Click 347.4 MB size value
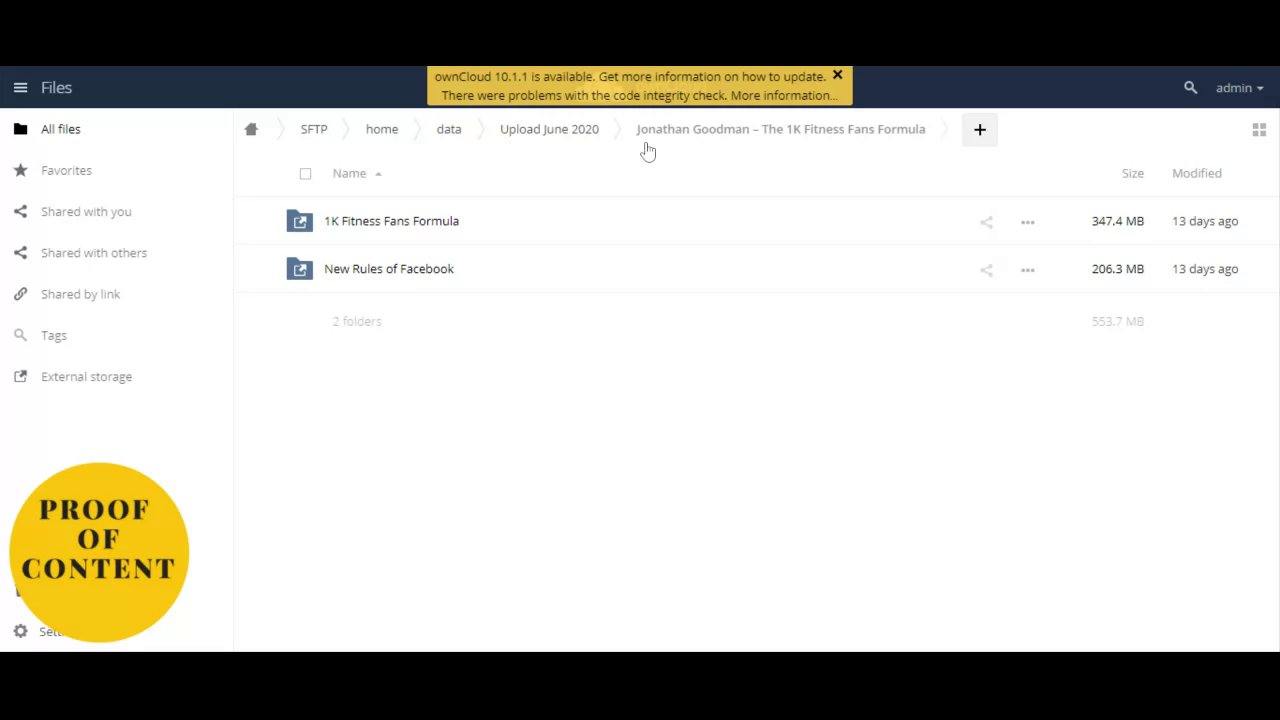 pyautogui.click(x=1117, y=221)
